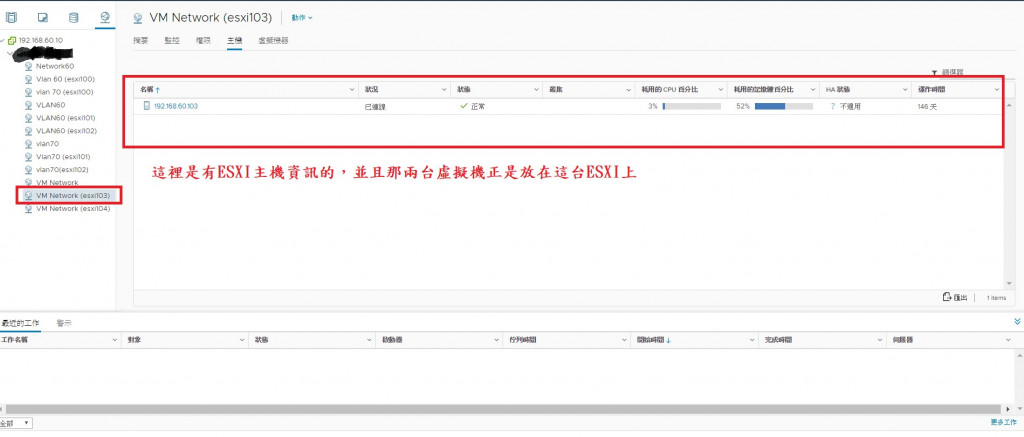Click the VM Network (esxi104) icon
Image resolution: width=1024 pixels, height=437 pixels.
tap(28, 208)
